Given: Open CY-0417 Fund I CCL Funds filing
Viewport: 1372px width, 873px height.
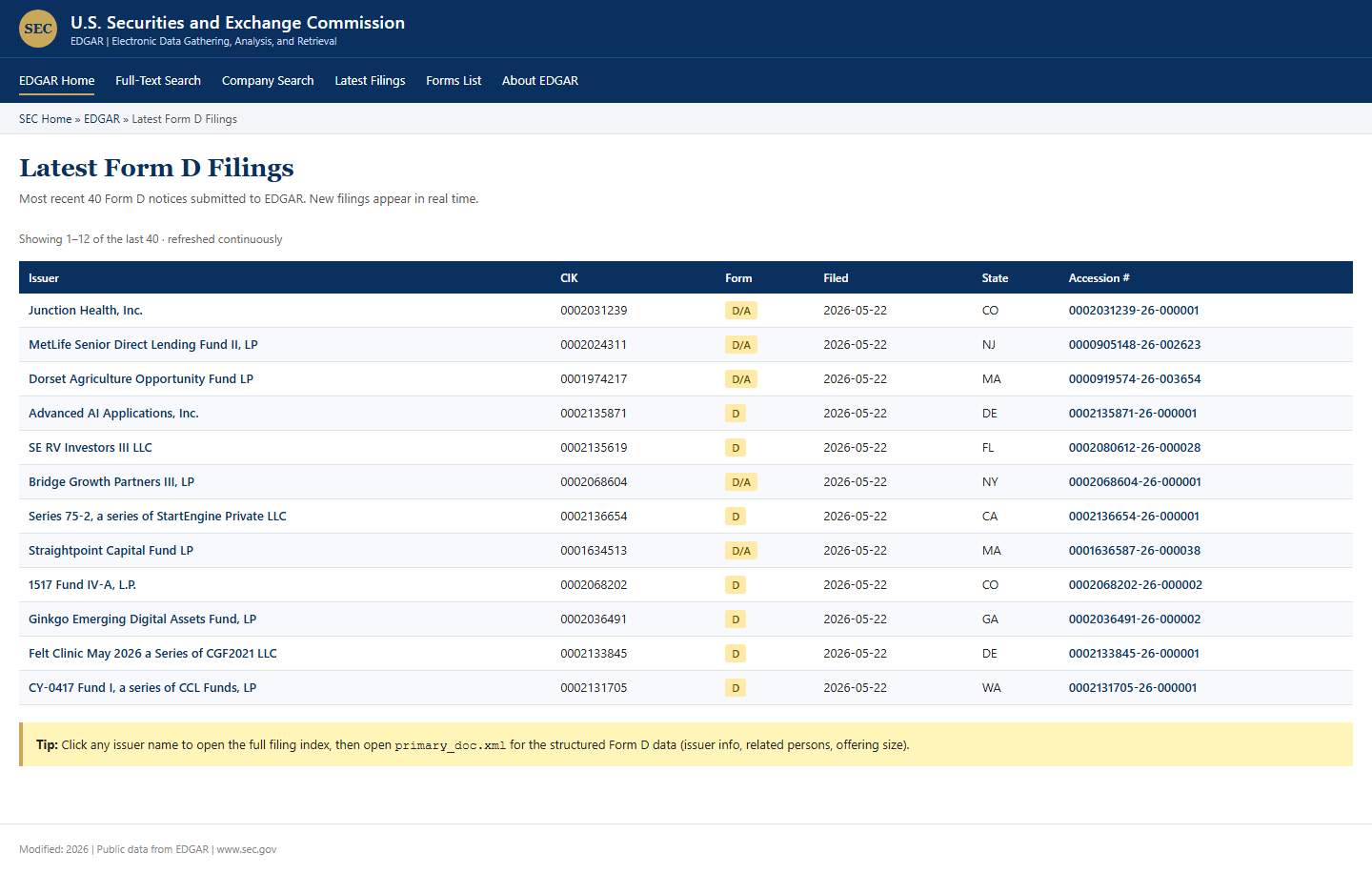Looking at the screenshot, I should point(142,688).
